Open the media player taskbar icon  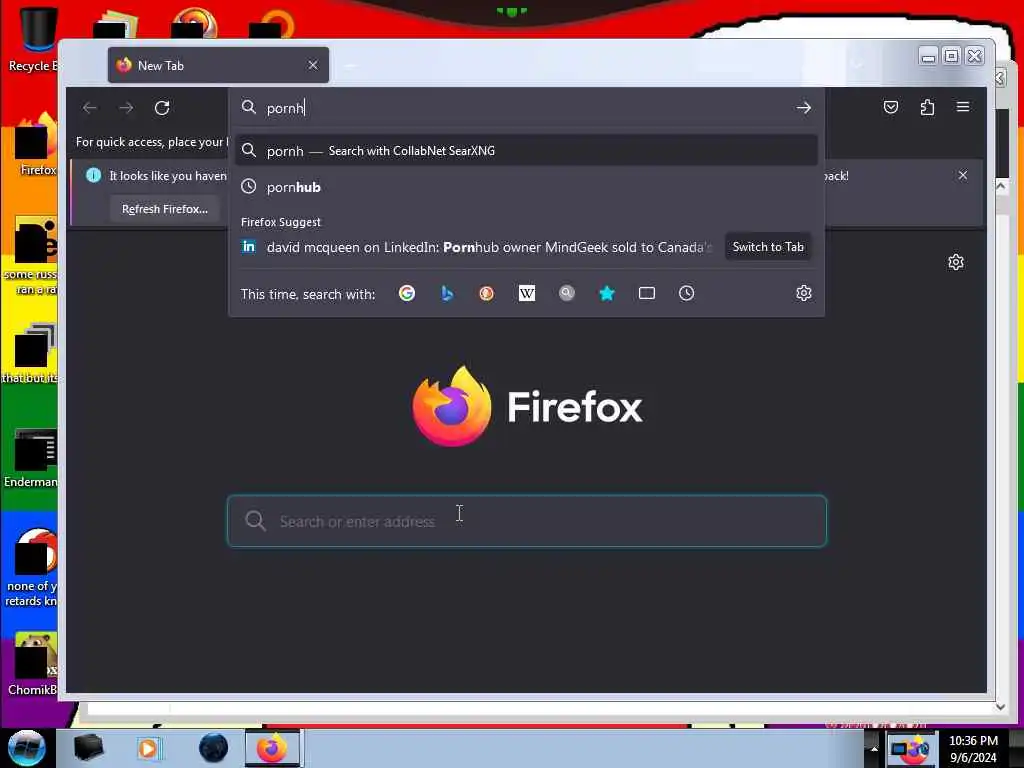pos(148,748)
